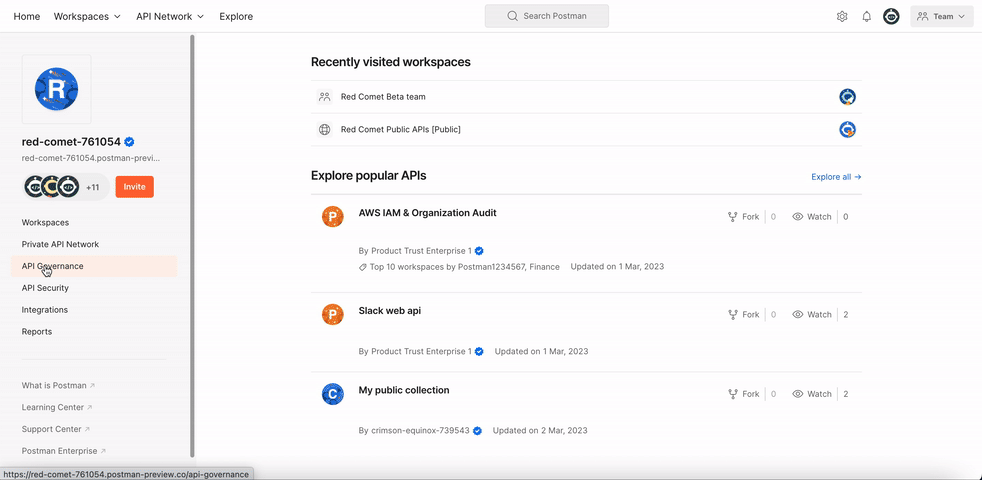Follow the Explore all link
The width and height of the screenshot is (982, 480).
coord(836,177)
